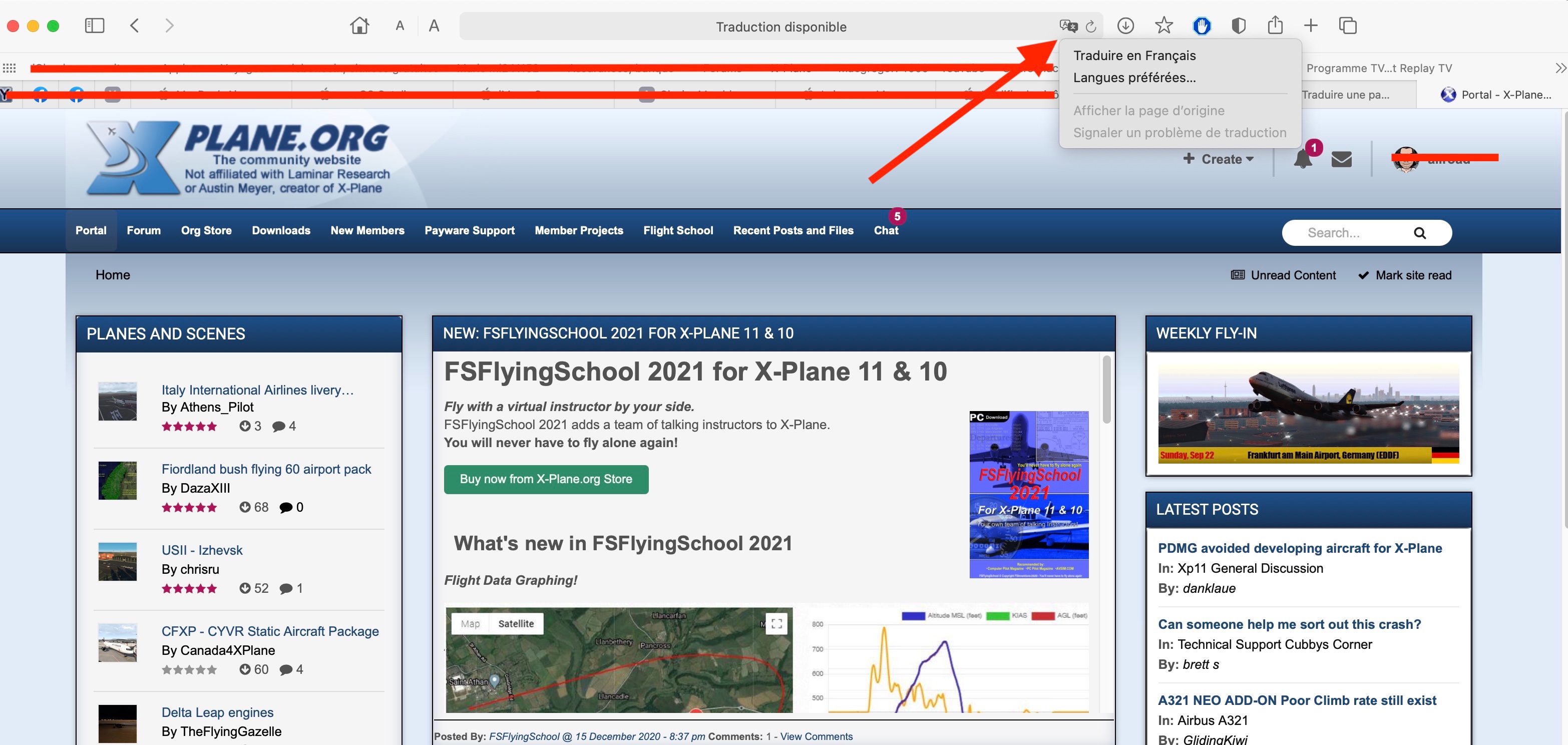Click Buy now from X-Plane.org Store

click(x=545, y=479)
